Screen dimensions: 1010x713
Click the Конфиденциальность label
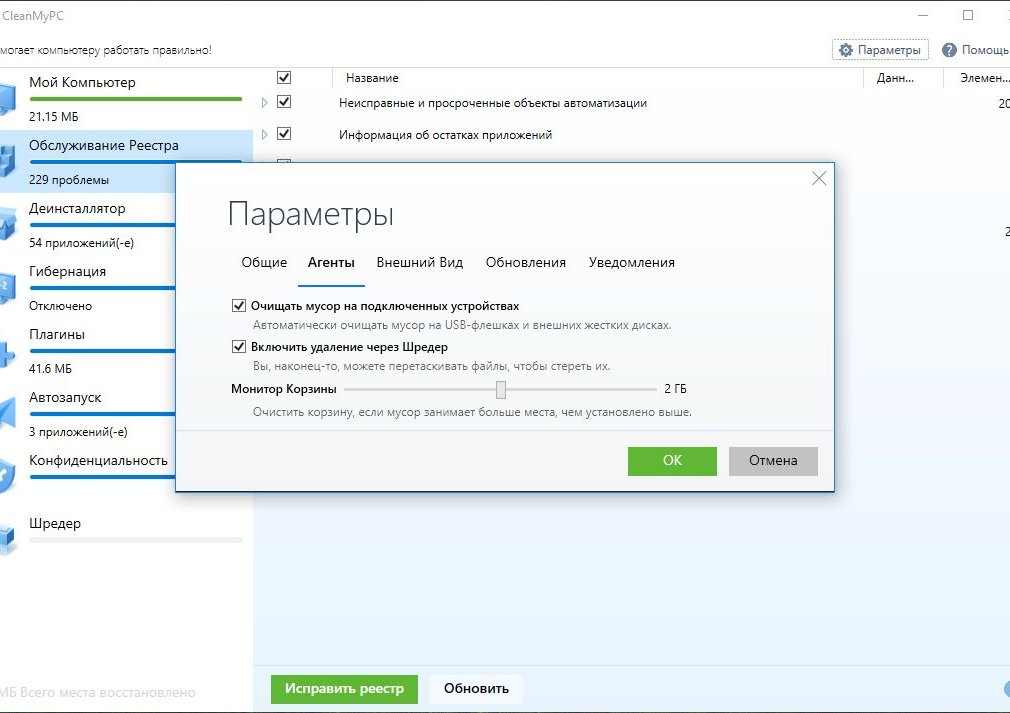coord(98,461)
